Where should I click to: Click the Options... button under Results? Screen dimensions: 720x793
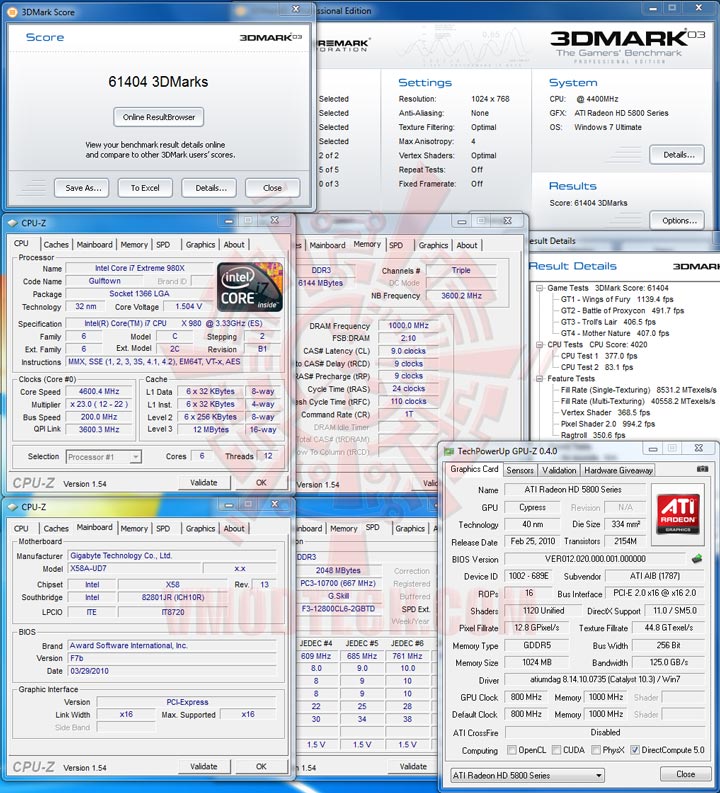[677, 221]
